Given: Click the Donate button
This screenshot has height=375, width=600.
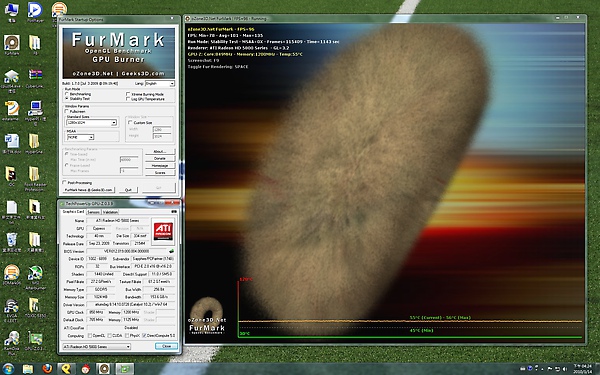Looking at the screenshot, I should 160,158.
